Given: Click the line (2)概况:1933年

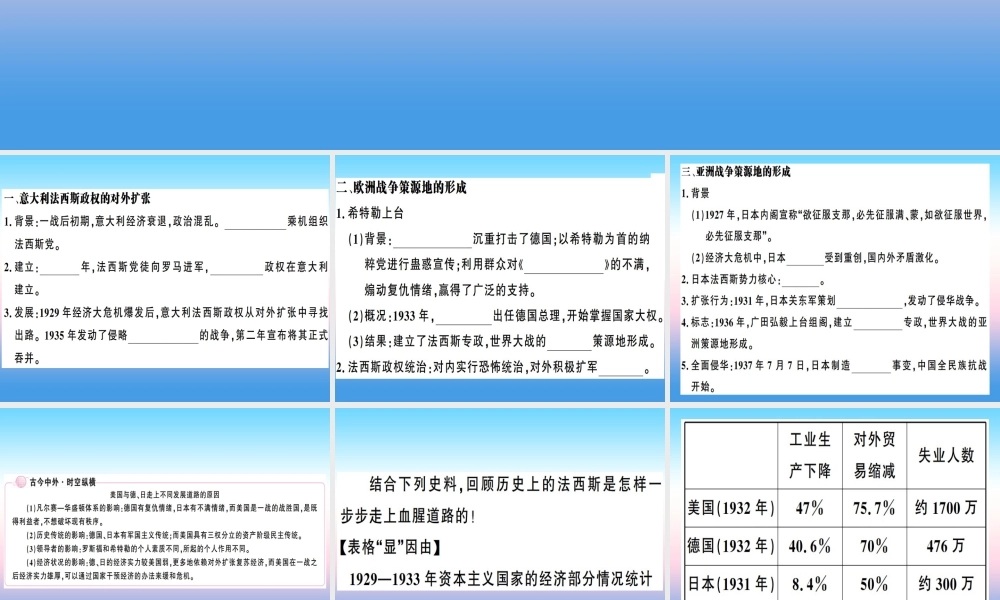Looking at the screenshot, I should click(x=505, y=316).
